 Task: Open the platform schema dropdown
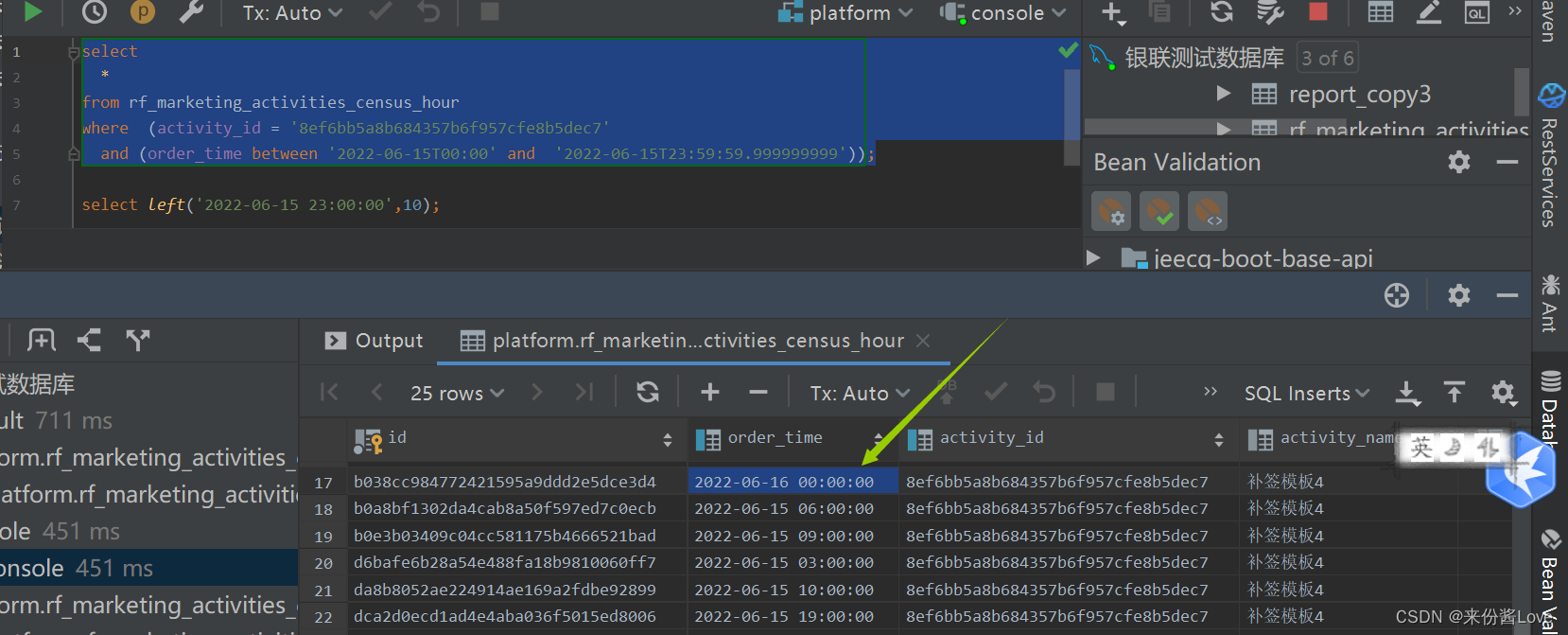(x=845, y=13)
